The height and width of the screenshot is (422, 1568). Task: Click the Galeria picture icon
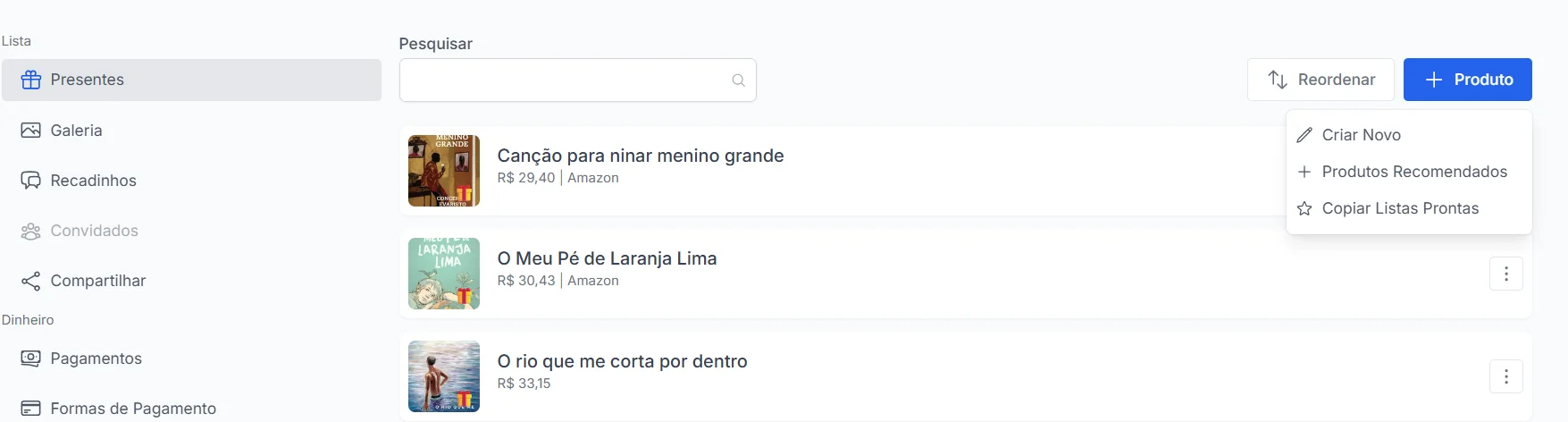[x=31, y=131]
